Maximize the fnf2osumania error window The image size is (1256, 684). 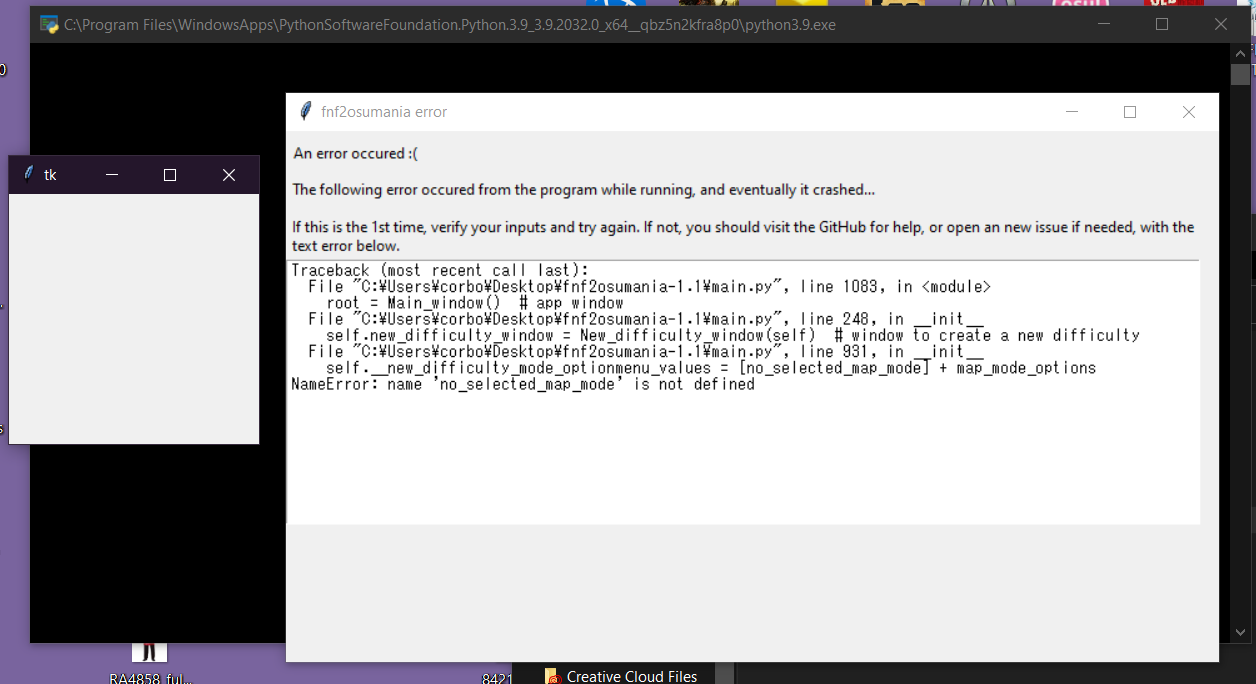coord(1130,111)
